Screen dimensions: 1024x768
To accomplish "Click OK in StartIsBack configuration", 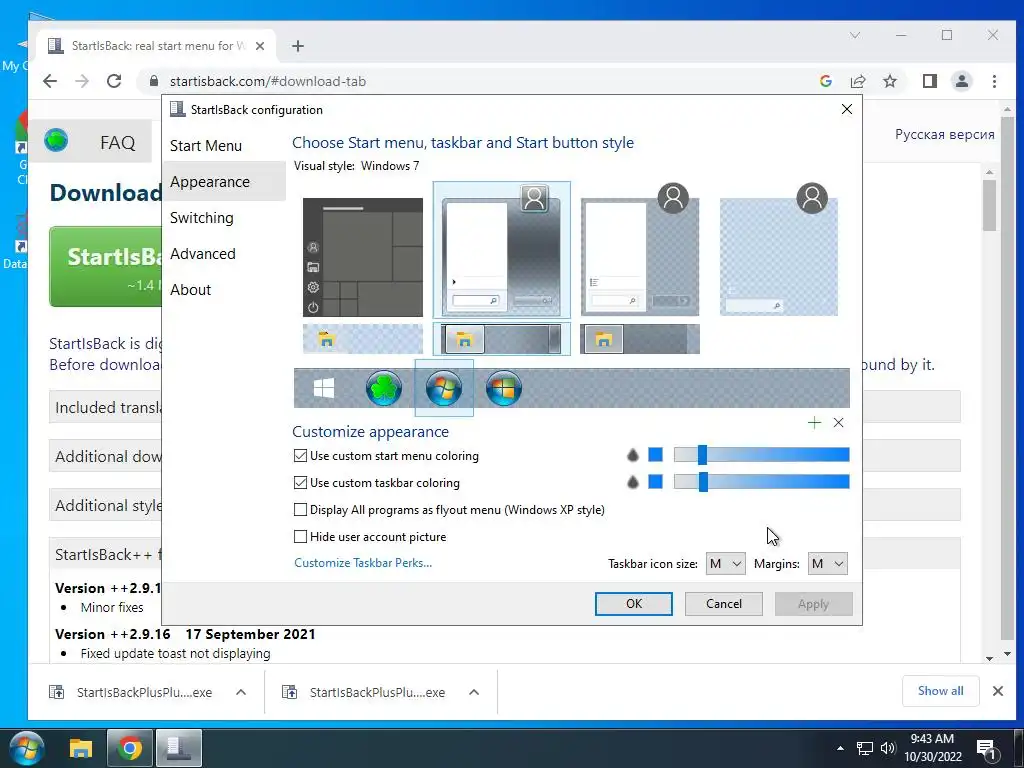I will click(x=633, y=604).
